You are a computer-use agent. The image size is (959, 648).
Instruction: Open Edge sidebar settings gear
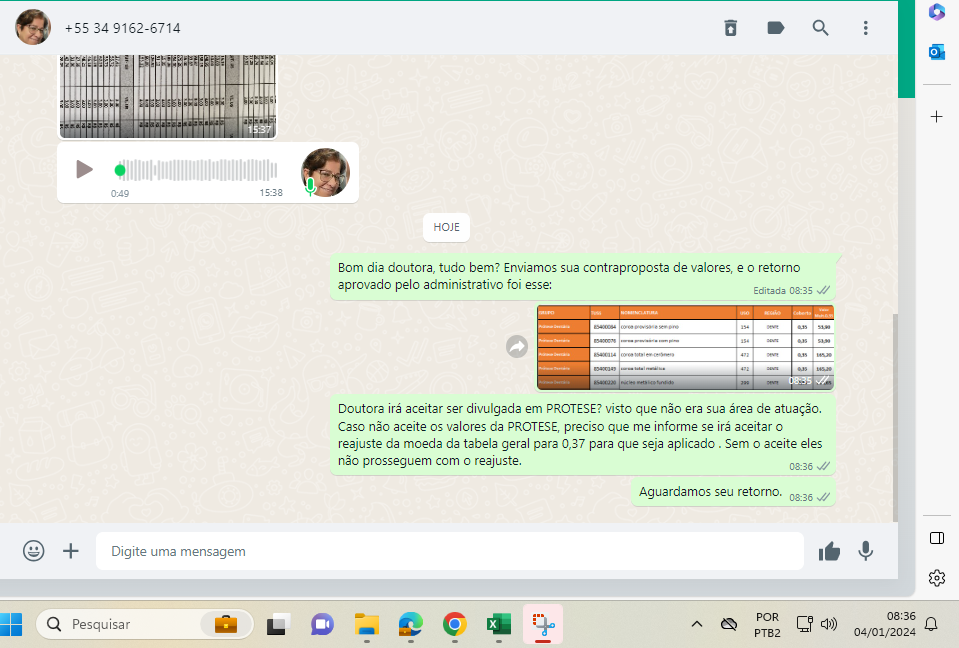click(x=937, y=578)
